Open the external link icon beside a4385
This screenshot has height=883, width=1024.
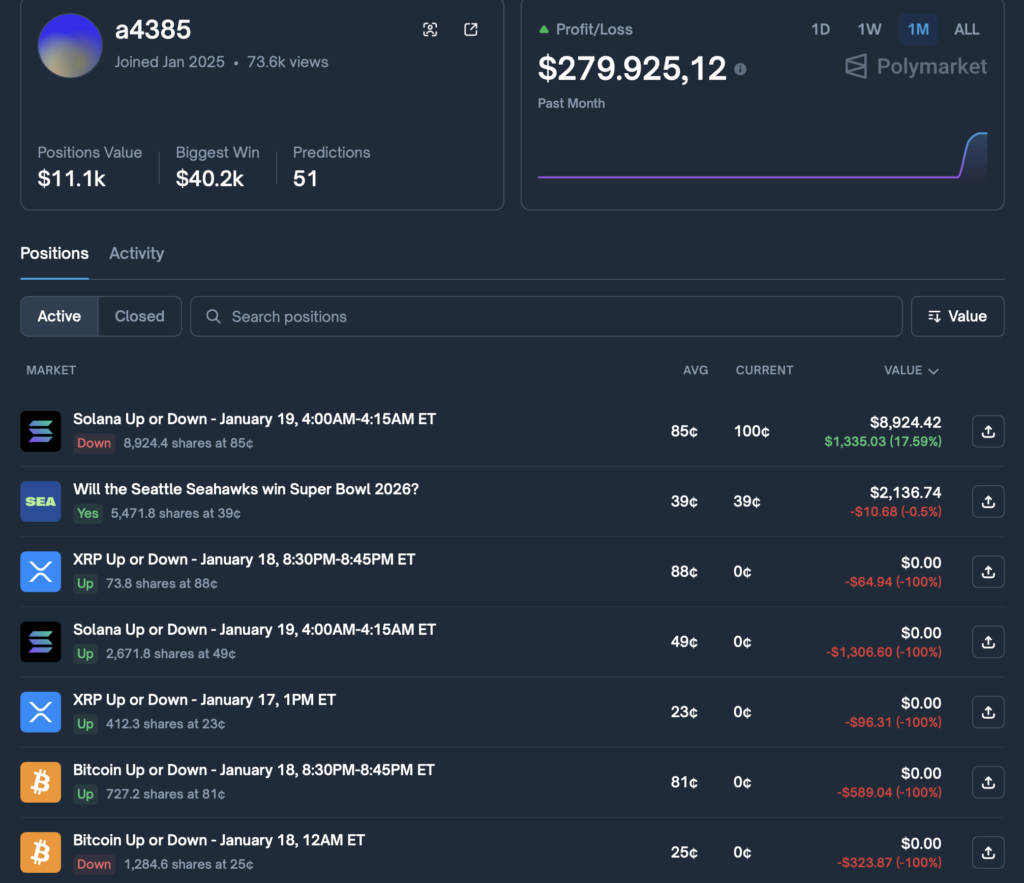pyautogui.click(x=471, y=30)
